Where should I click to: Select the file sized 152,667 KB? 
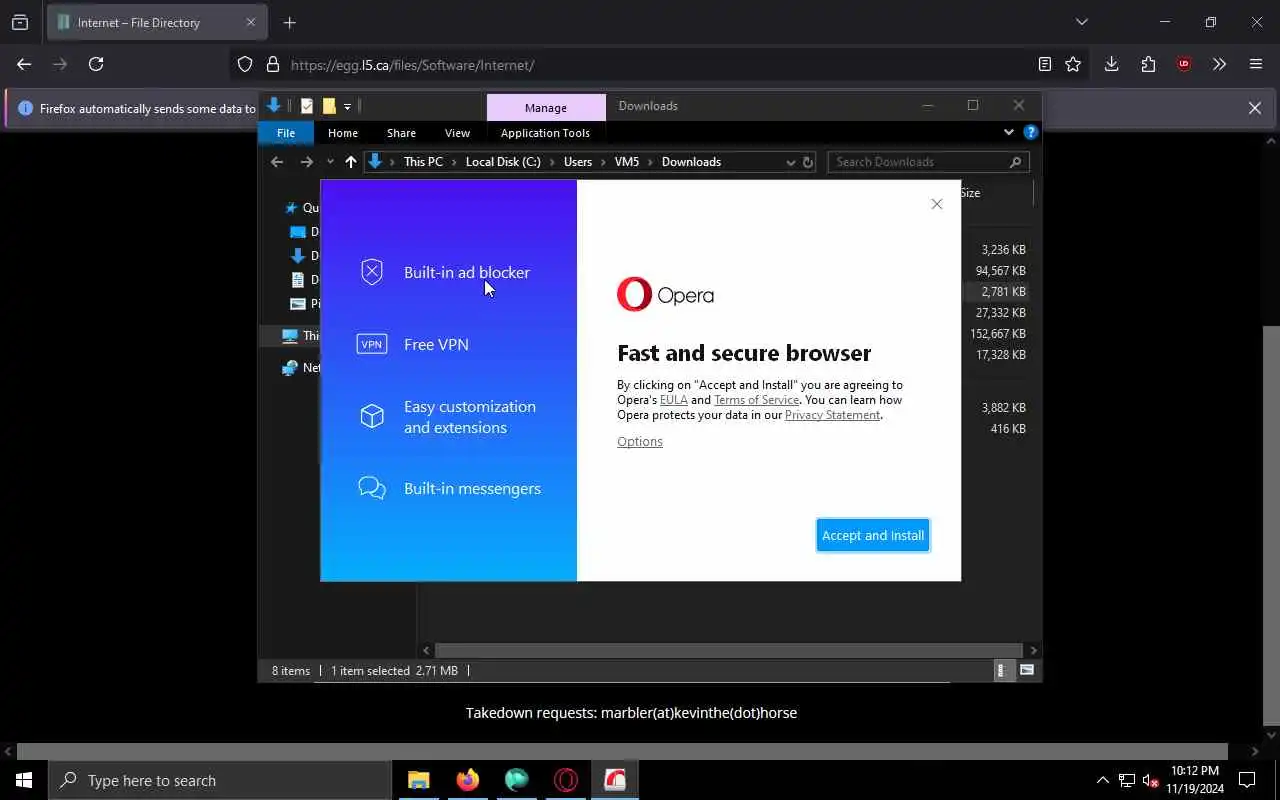click(x=997, y=334)
